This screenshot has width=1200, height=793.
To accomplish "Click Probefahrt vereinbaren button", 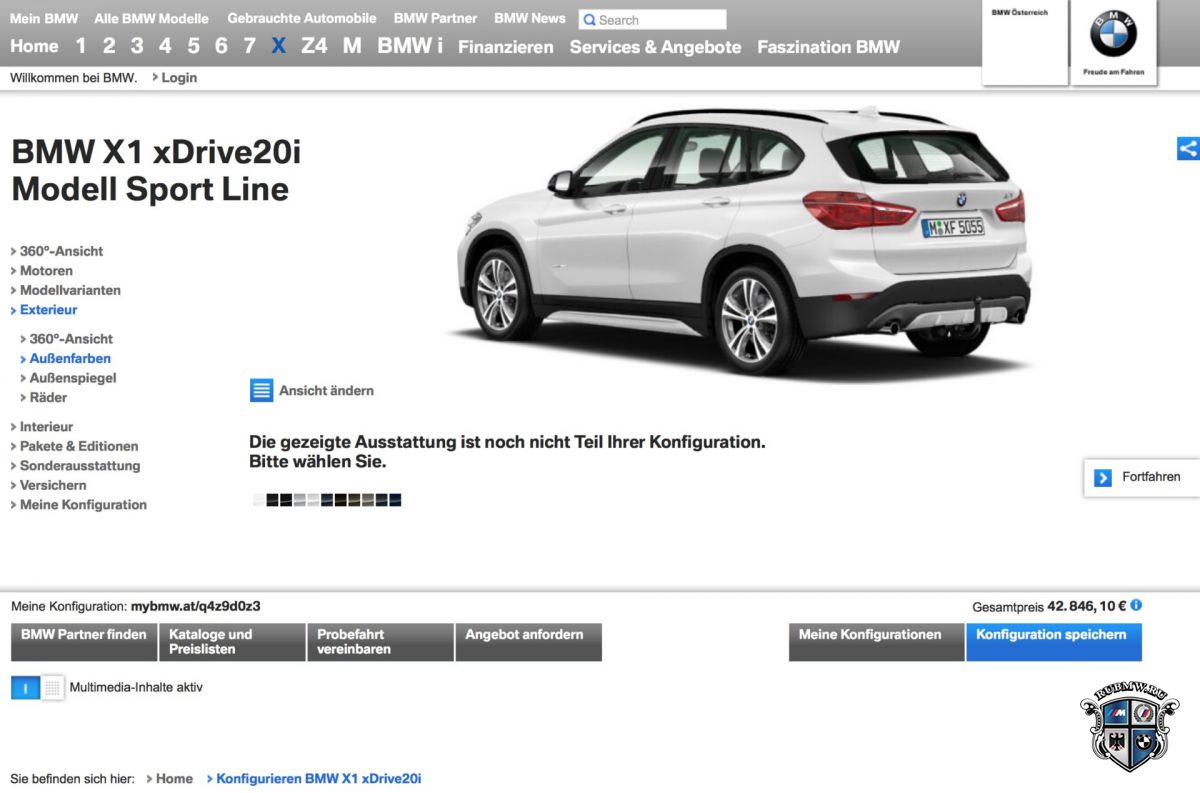I will click(380, 642).
